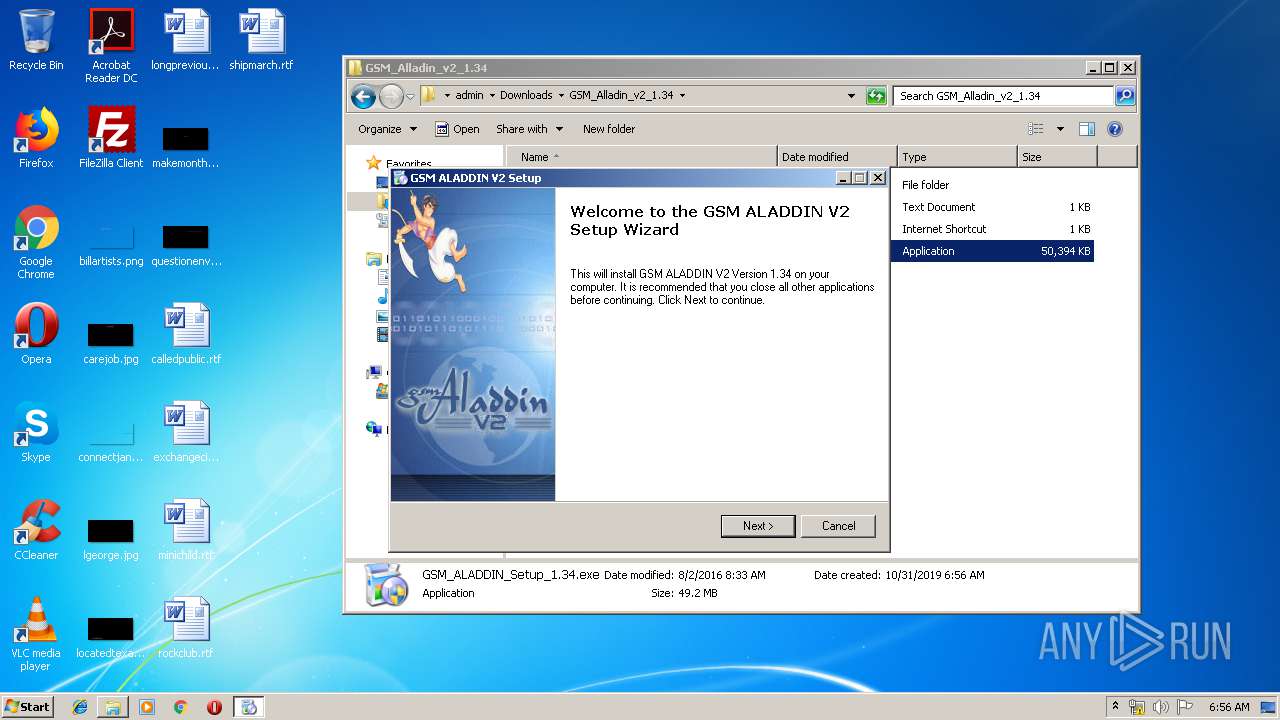Sort by Size column header
Image resolution: width=1280 pixels, height=720 pixels.
click(x=1057, y=157)
